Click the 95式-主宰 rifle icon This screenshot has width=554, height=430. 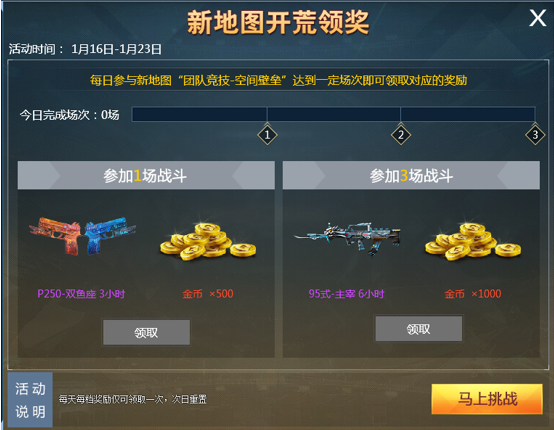347,238
